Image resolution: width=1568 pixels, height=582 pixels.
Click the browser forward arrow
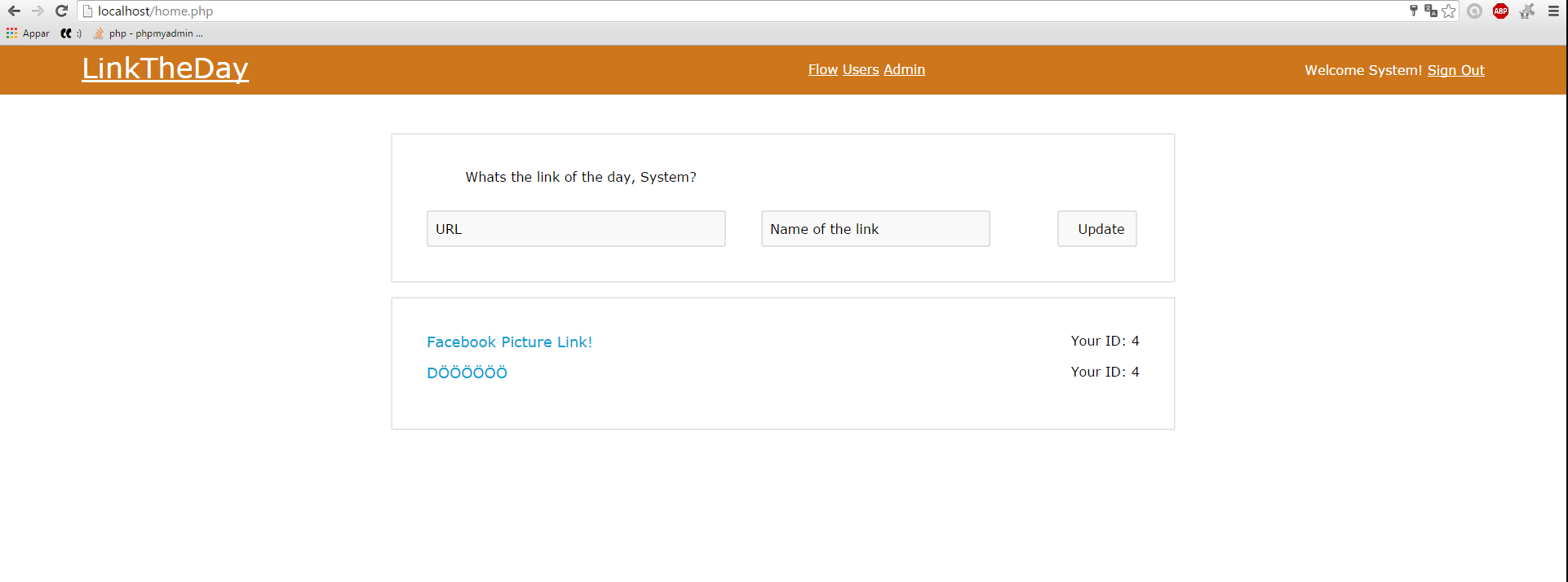click(38, 11)
